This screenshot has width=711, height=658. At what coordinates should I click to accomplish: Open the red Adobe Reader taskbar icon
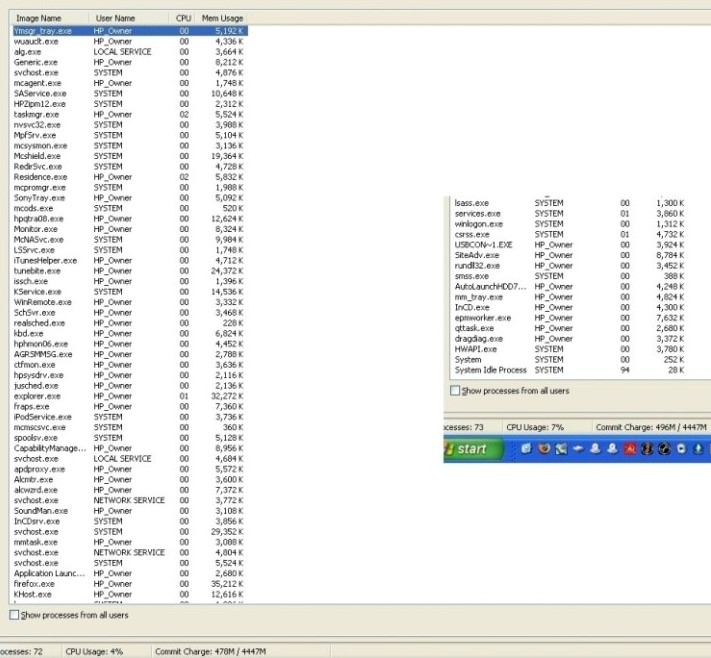(x=629, y=449)
